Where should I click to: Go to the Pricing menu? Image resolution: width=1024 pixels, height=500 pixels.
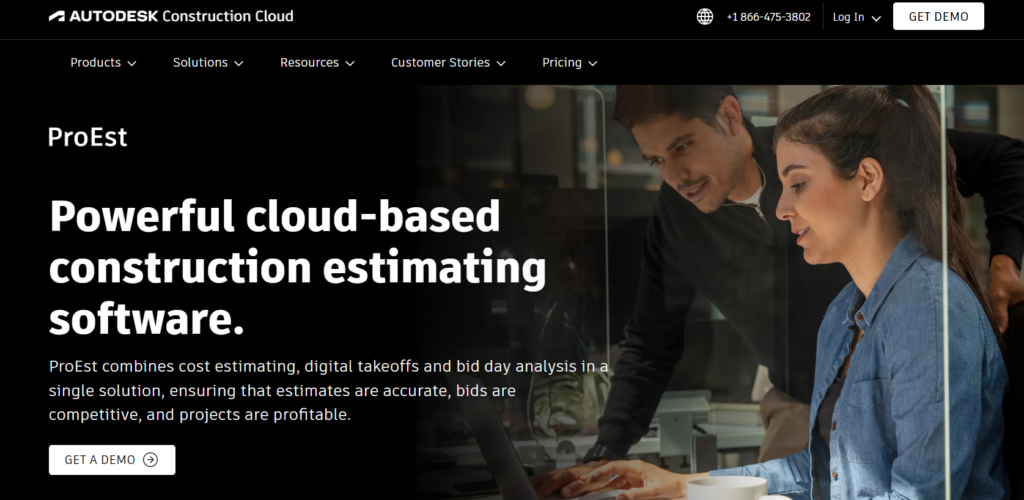(561, 62)
